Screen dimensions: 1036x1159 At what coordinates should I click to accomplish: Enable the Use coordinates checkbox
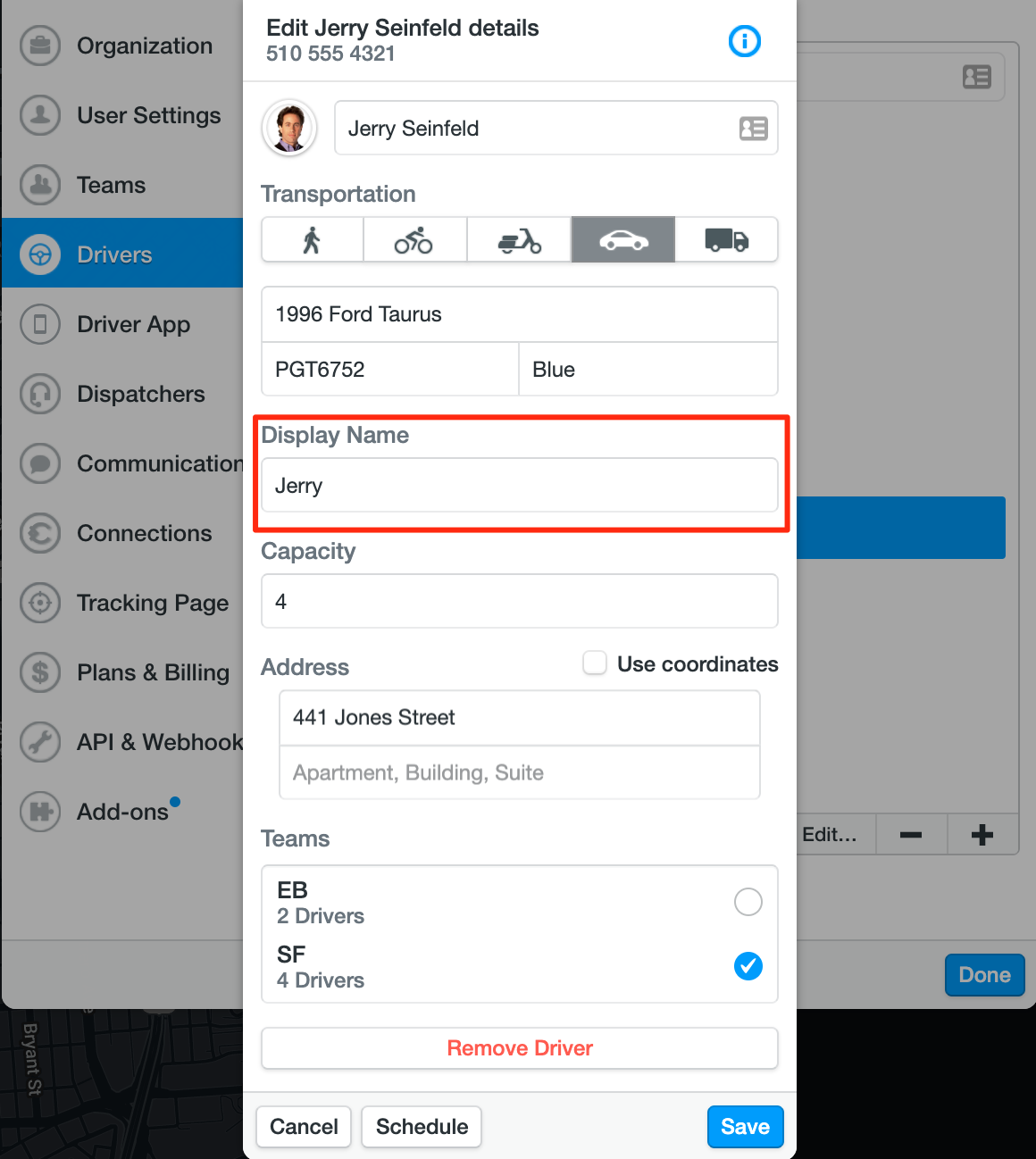point(595,663)
